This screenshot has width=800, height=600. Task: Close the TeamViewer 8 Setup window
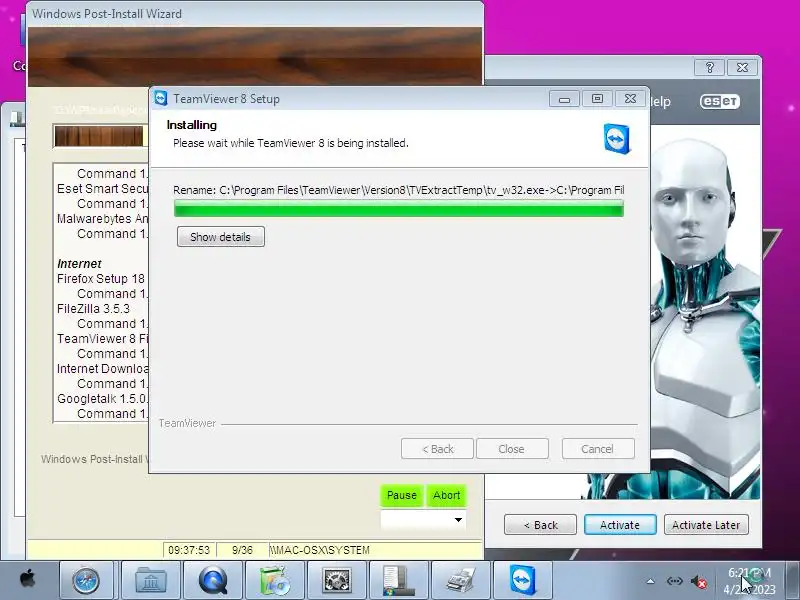(631, 98)
